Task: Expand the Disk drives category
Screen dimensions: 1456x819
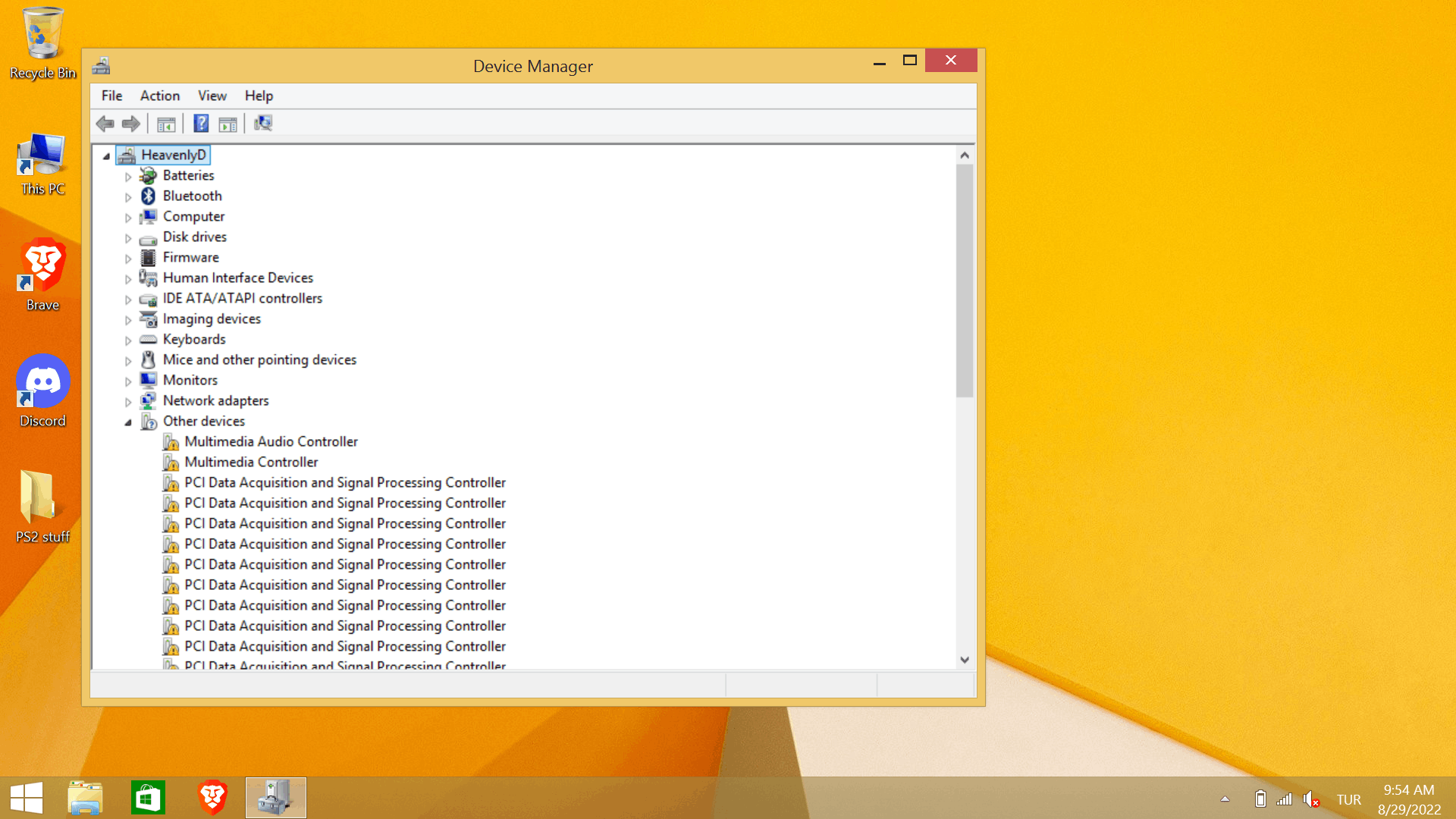Action: (128, 237)
